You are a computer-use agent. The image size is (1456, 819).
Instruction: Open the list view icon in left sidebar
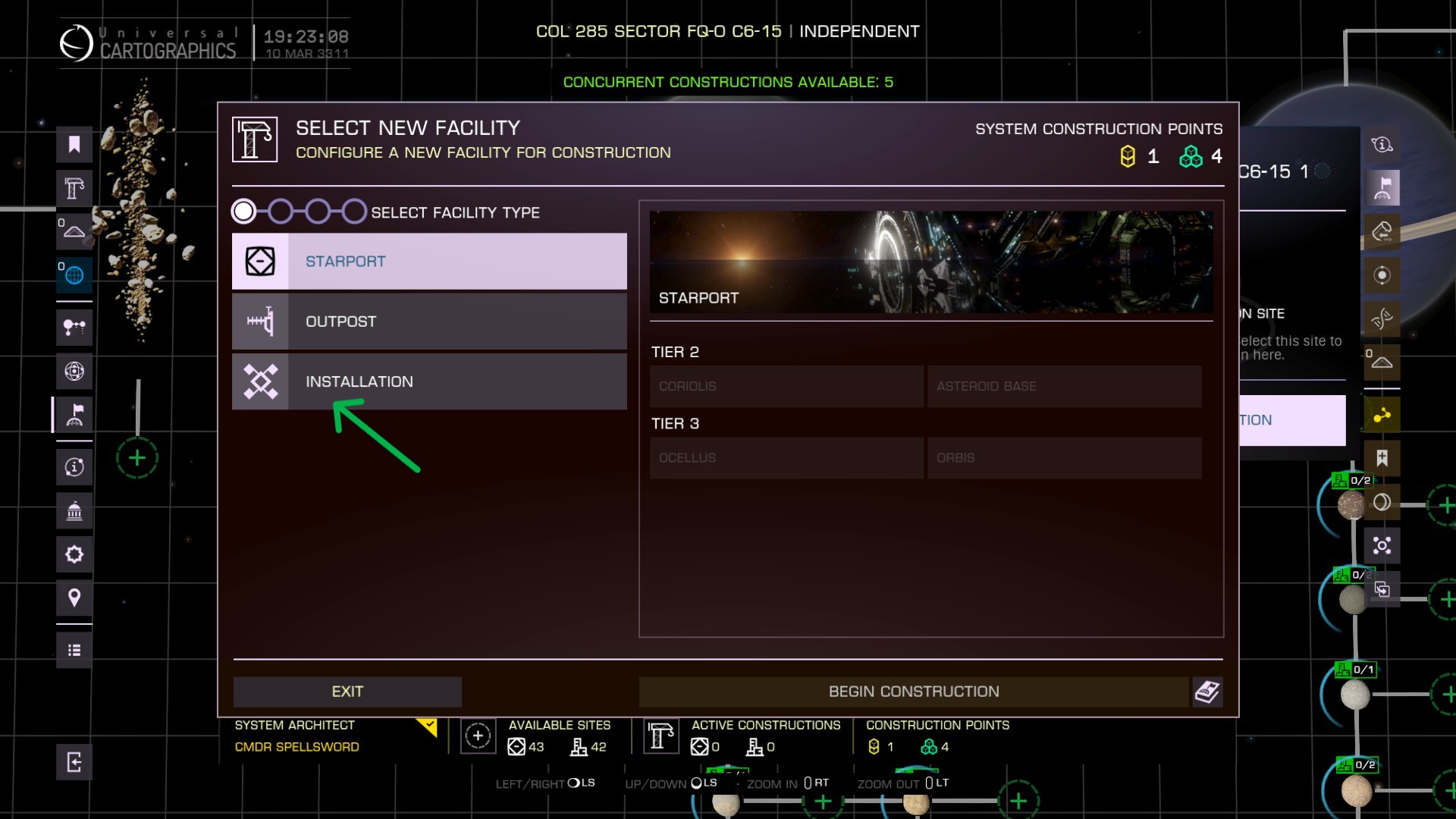tap(74, 650)
